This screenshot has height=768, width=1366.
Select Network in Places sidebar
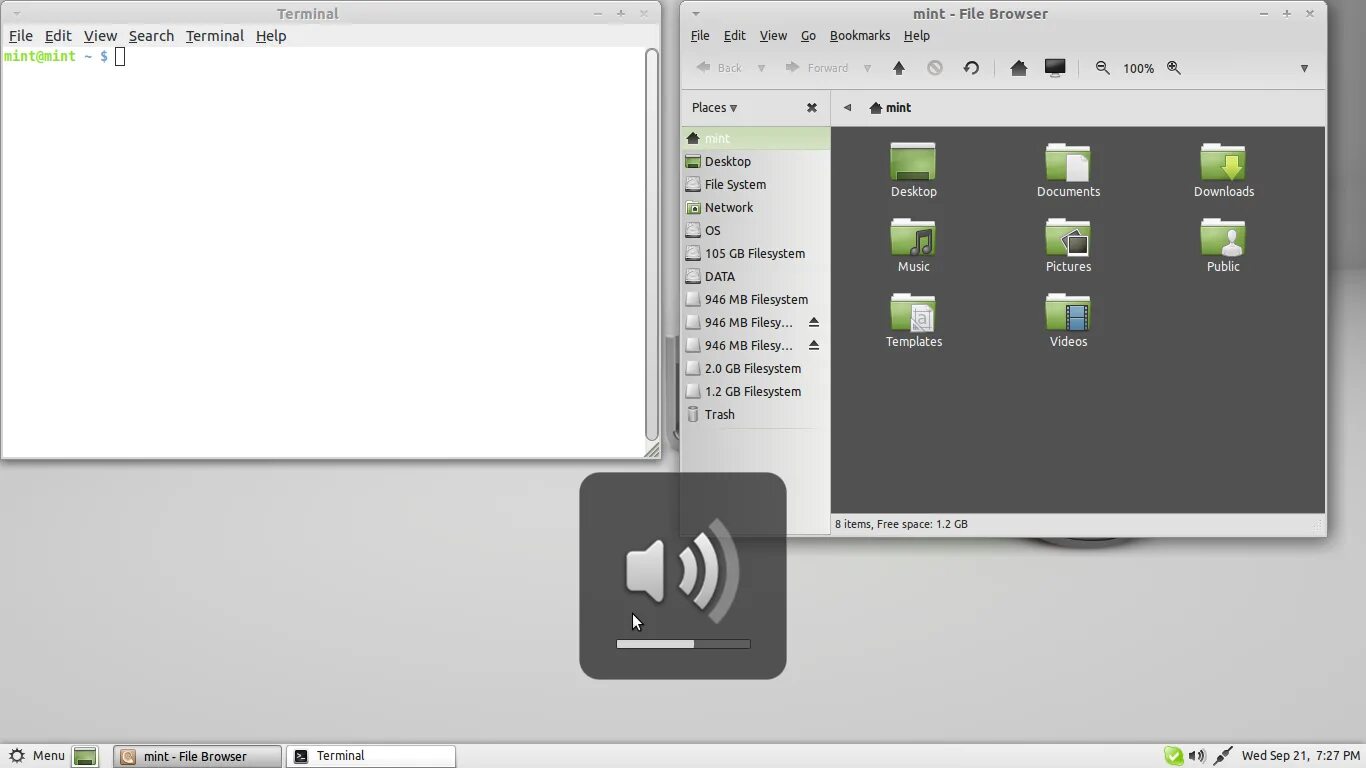[756, 207]
